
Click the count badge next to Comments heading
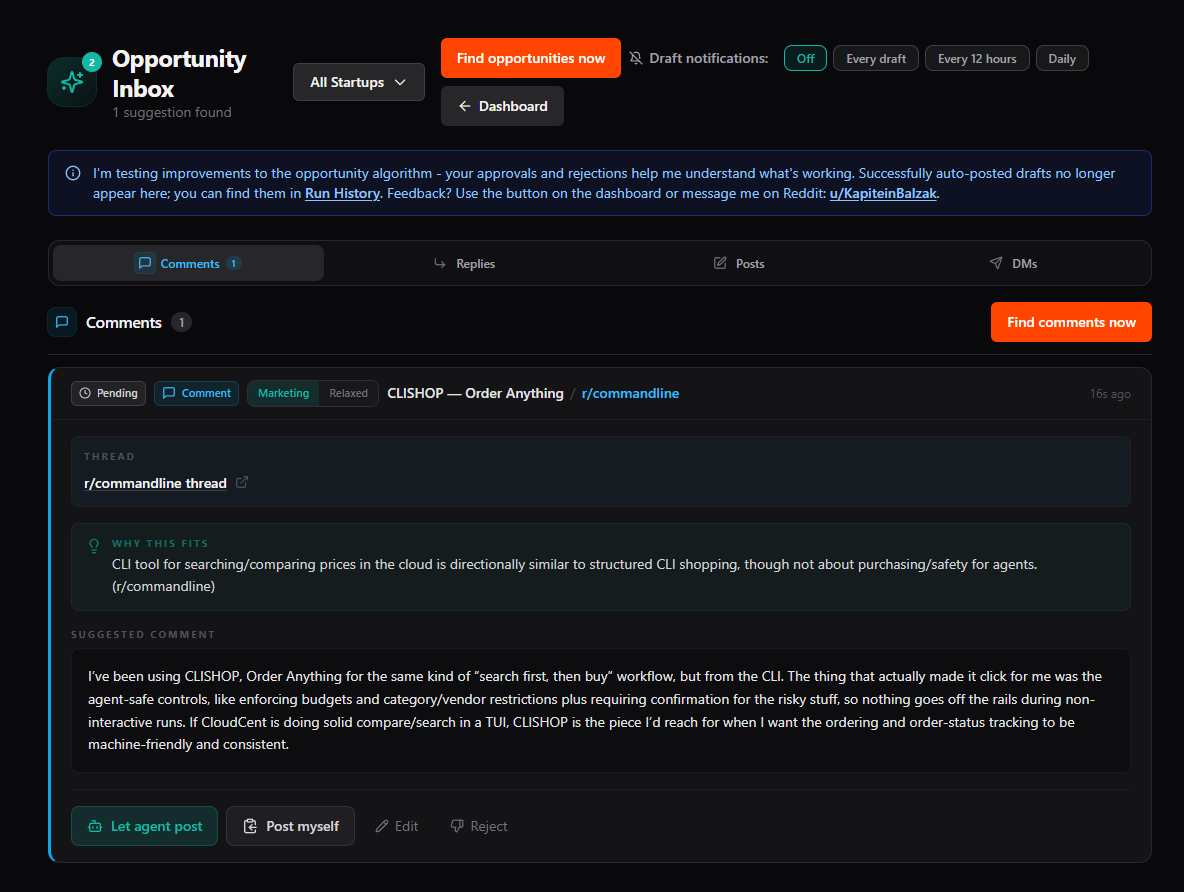181,323
